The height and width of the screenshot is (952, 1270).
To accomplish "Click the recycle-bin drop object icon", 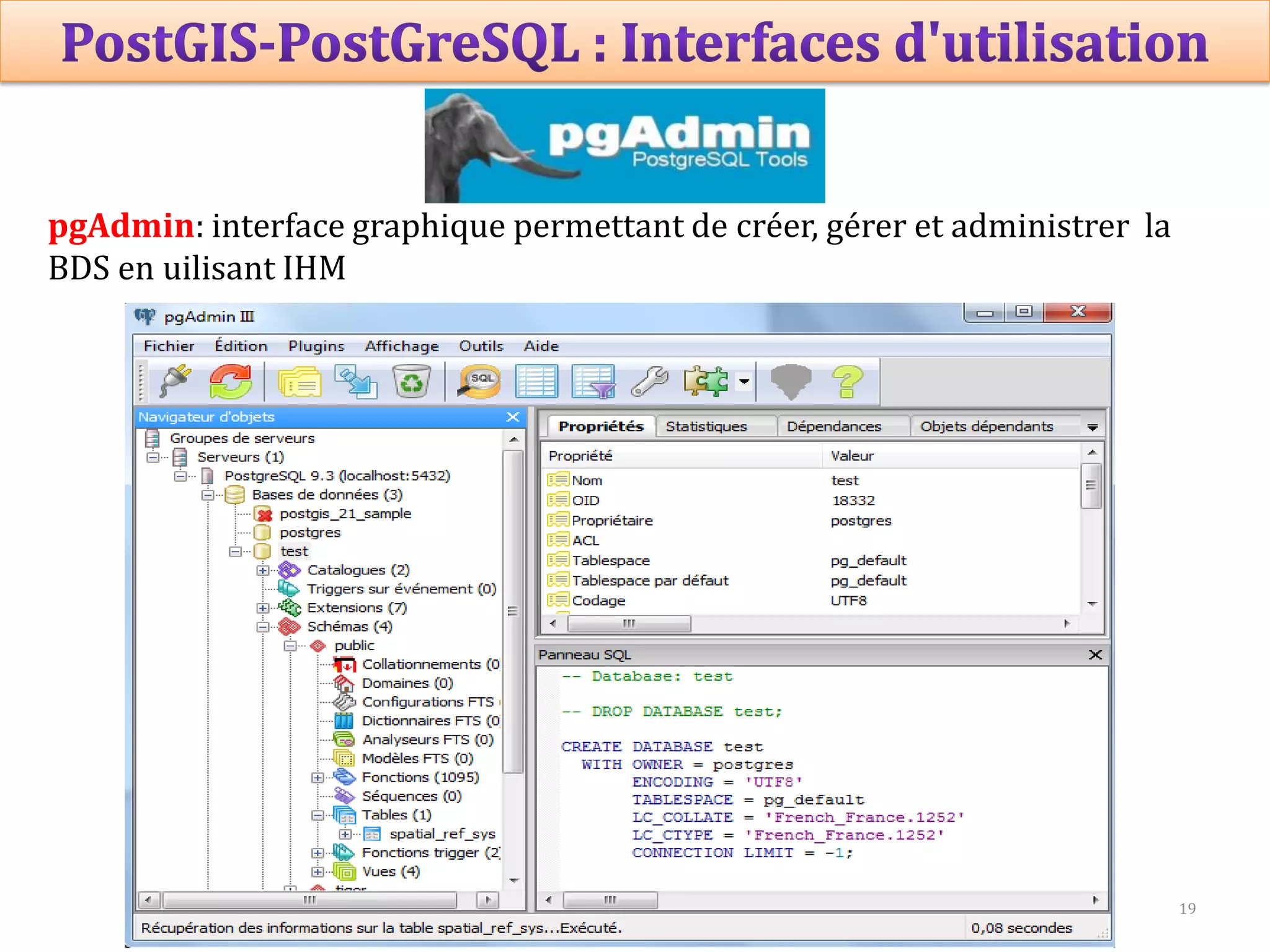I will [411, 381].
